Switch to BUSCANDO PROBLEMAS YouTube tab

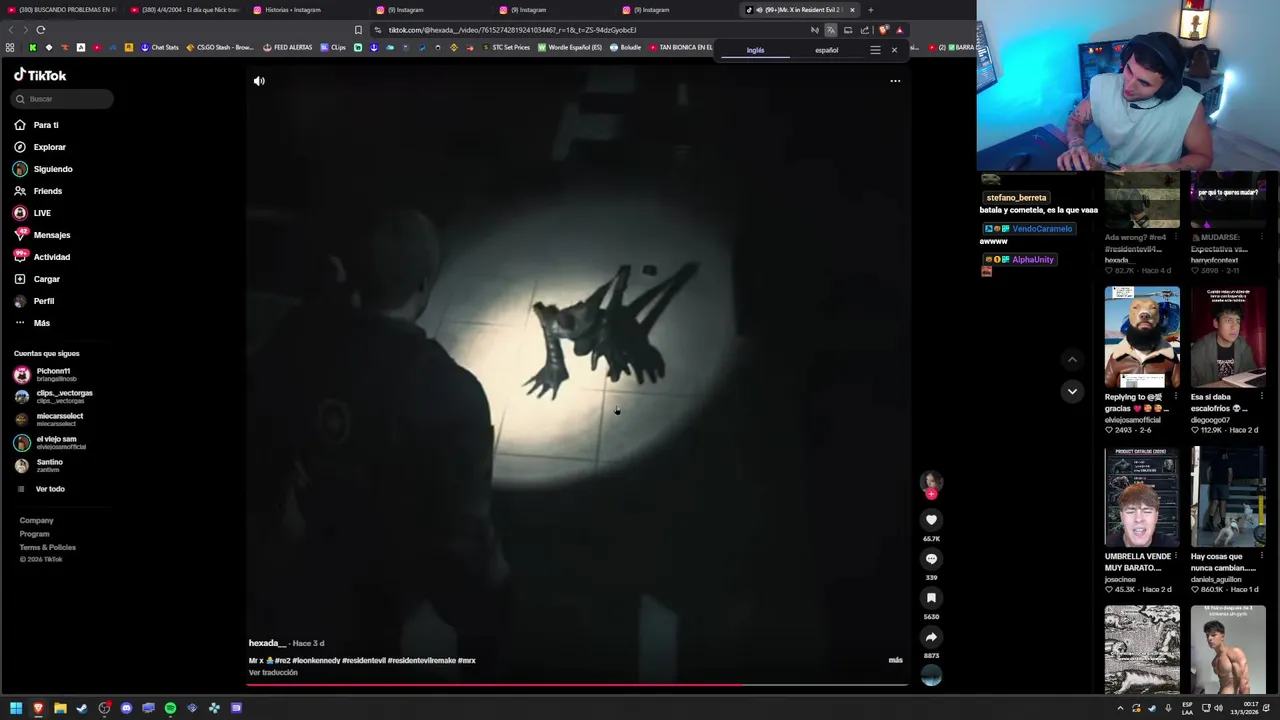(x=62, y=10)
